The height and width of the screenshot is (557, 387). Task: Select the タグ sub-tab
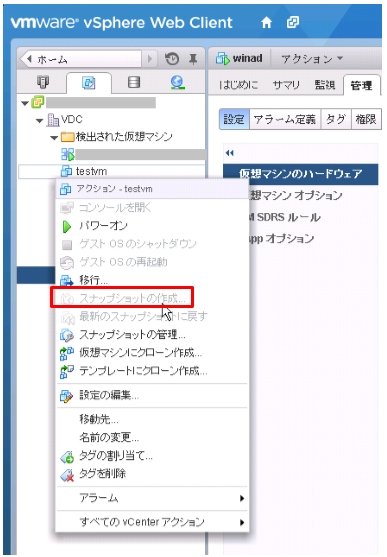point(335,119)
